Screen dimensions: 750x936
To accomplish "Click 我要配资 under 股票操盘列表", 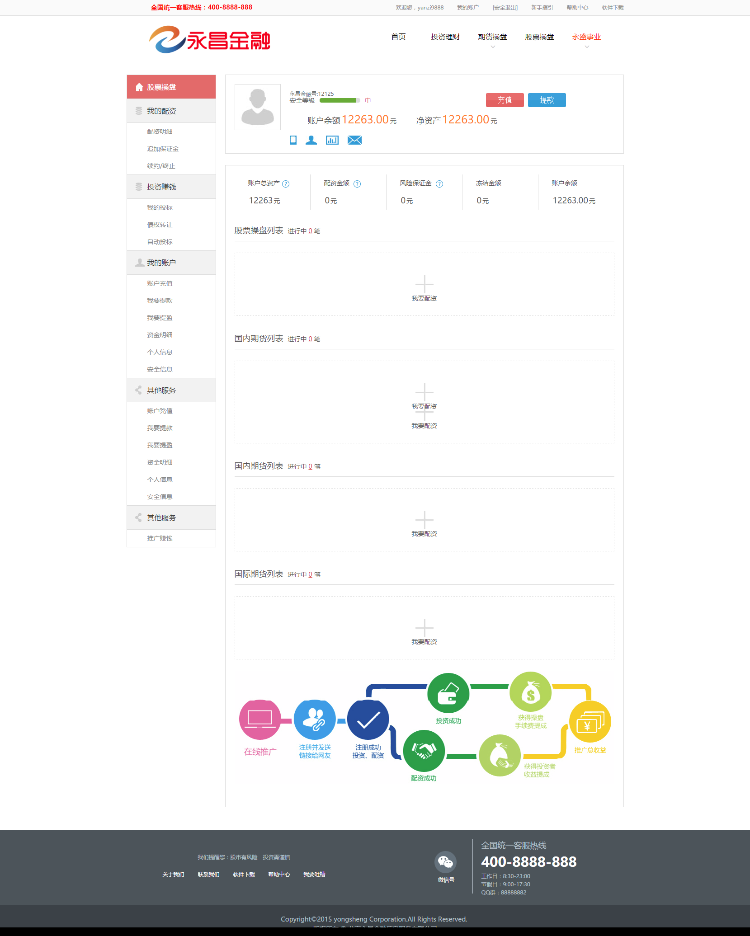I will 424,298.
